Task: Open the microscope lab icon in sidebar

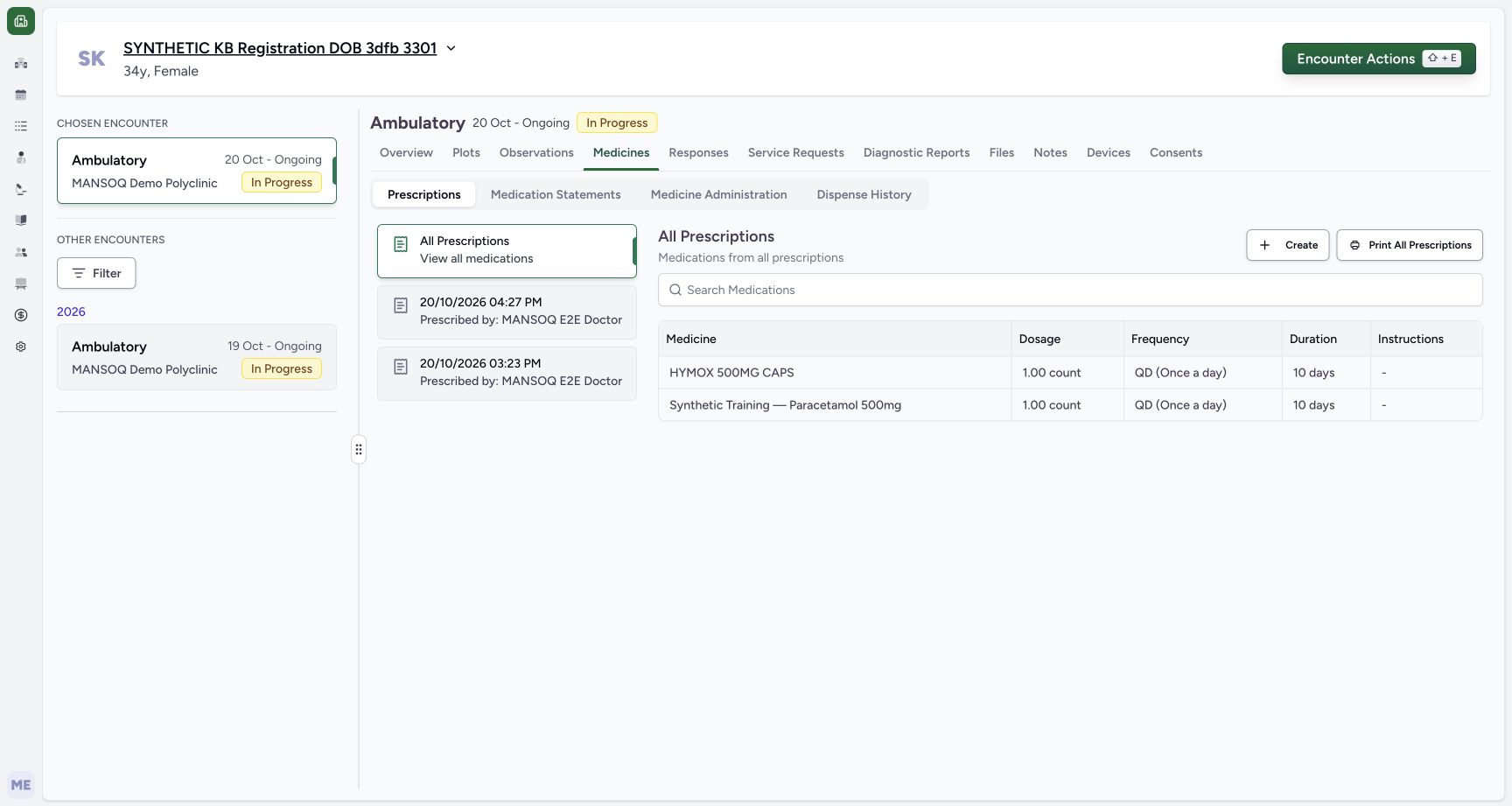Action: (x=21, y=189)
